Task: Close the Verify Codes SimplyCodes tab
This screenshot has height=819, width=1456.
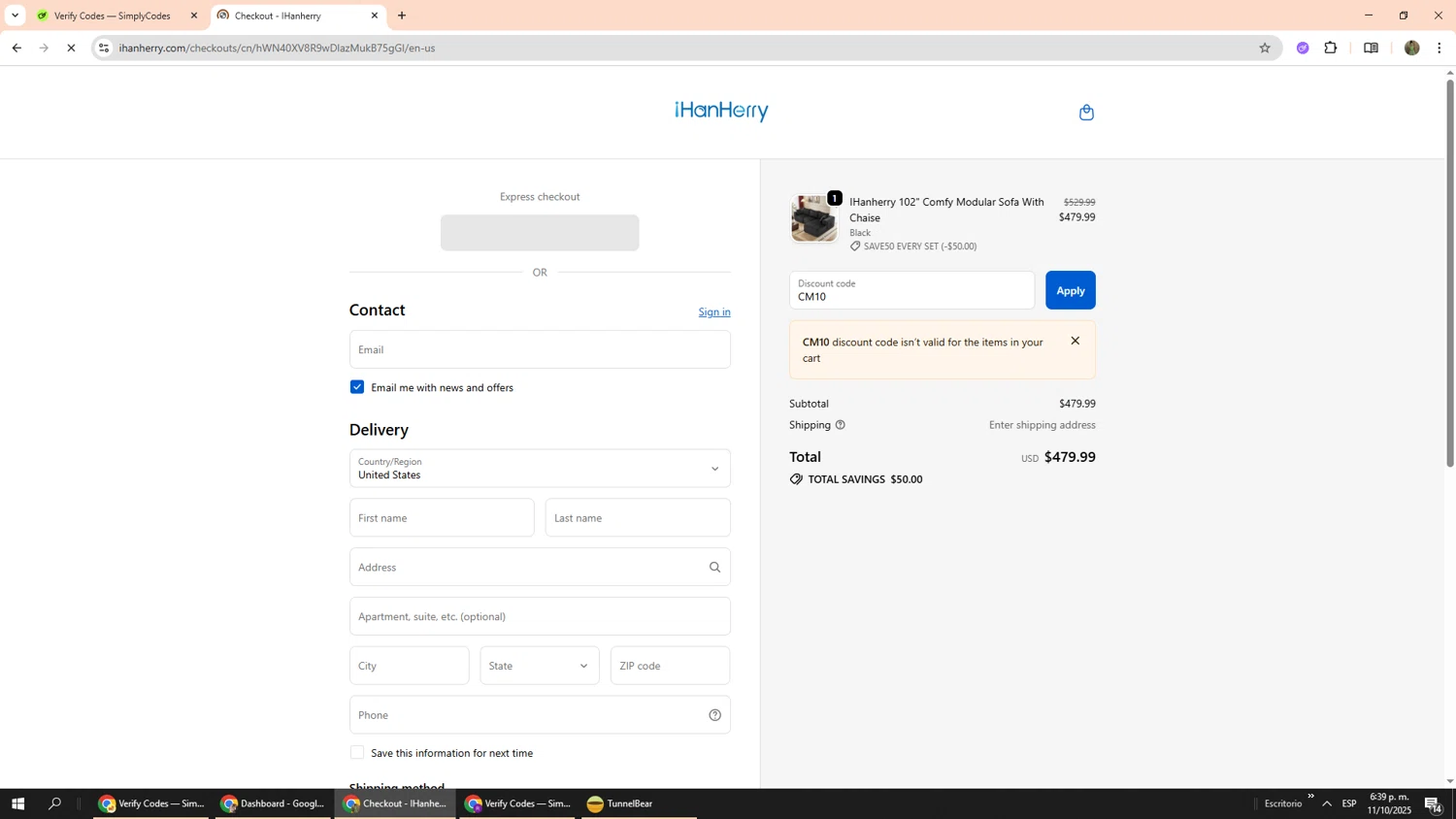Action: (x=194, y=16)
